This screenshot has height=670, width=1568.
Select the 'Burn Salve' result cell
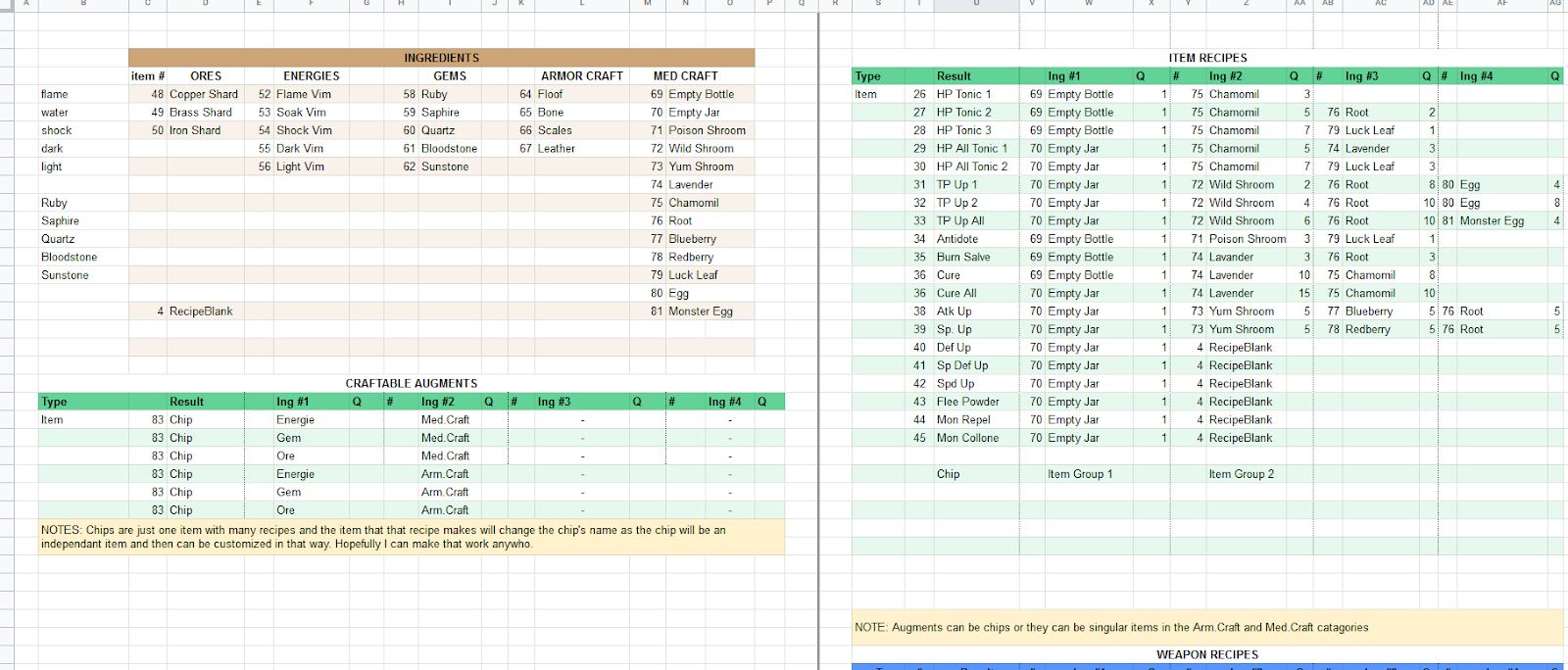tap(976, 258)
